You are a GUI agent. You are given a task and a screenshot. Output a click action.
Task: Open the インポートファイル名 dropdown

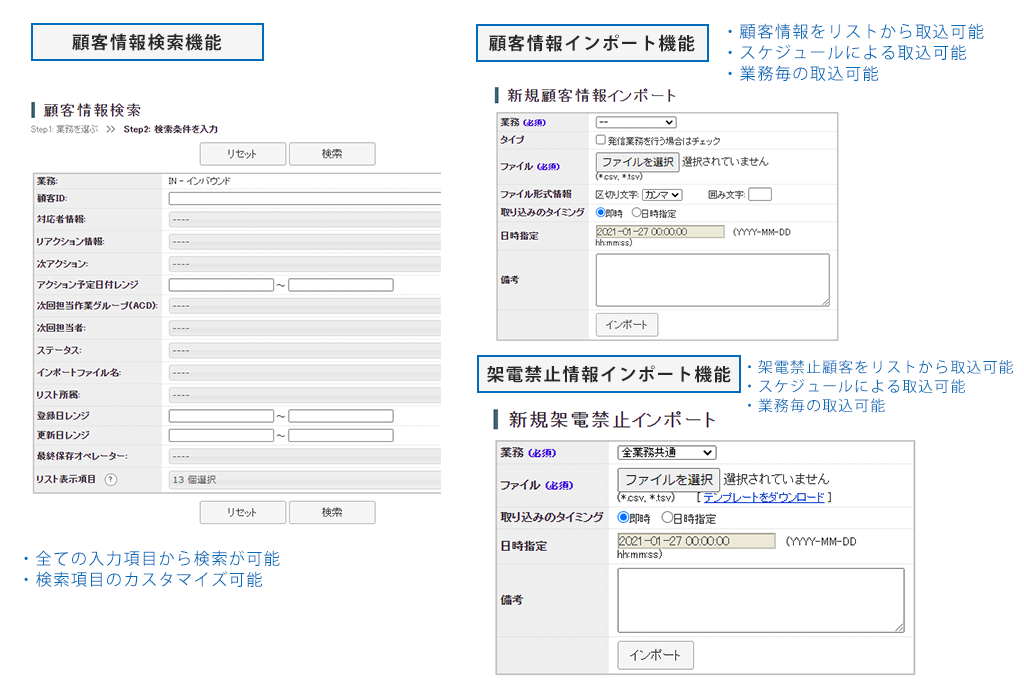pyautogui.click(x=304, y=372)
